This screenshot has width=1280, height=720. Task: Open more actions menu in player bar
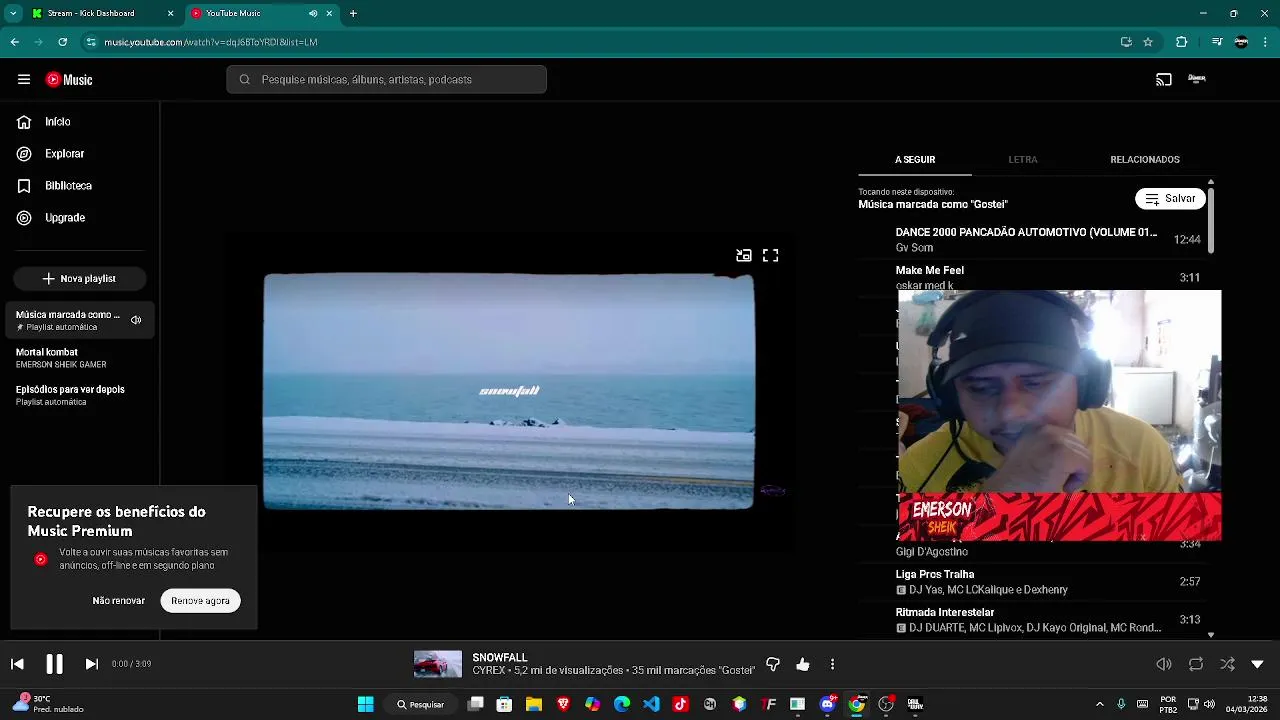832,664
